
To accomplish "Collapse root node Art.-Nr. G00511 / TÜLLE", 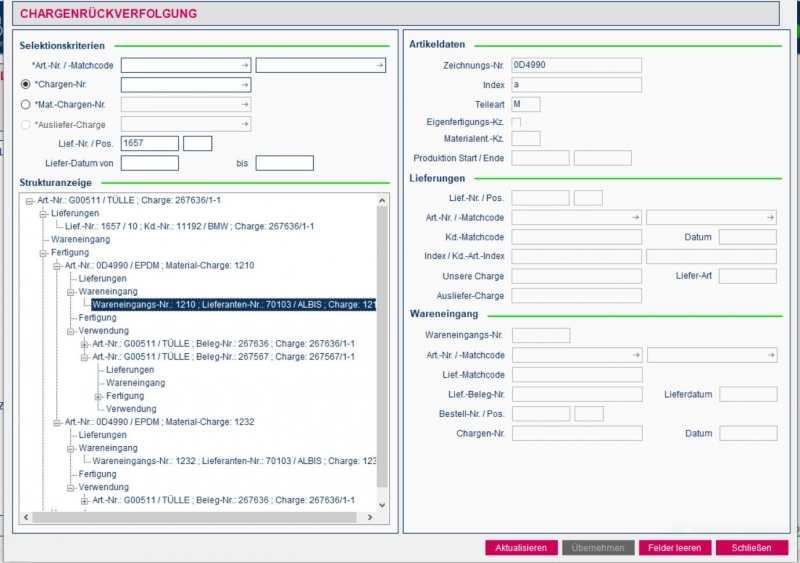I will (x=30, y=201).
